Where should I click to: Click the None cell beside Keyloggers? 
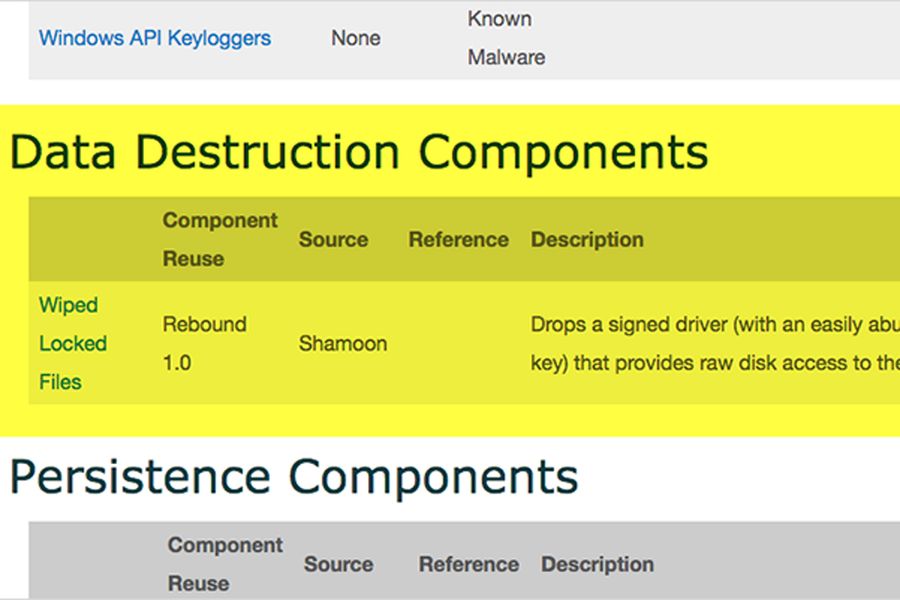pos(356,38)
